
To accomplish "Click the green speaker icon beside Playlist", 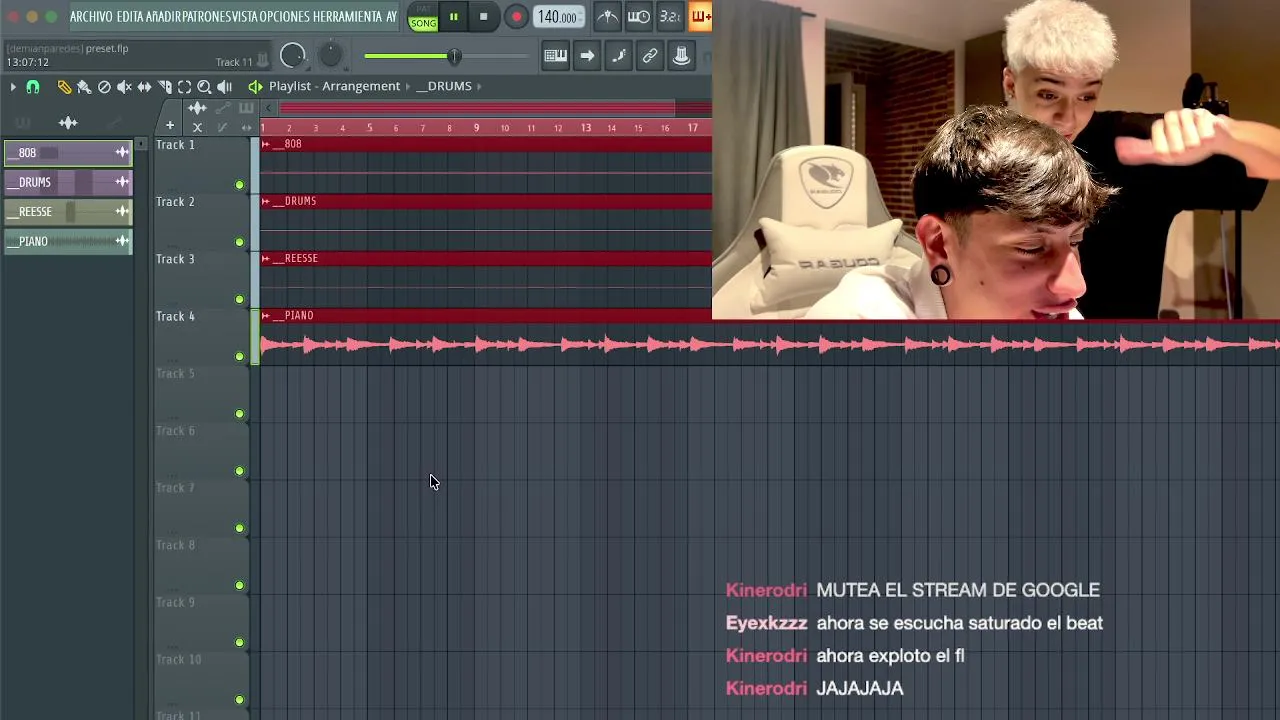I will pos(255,87).
